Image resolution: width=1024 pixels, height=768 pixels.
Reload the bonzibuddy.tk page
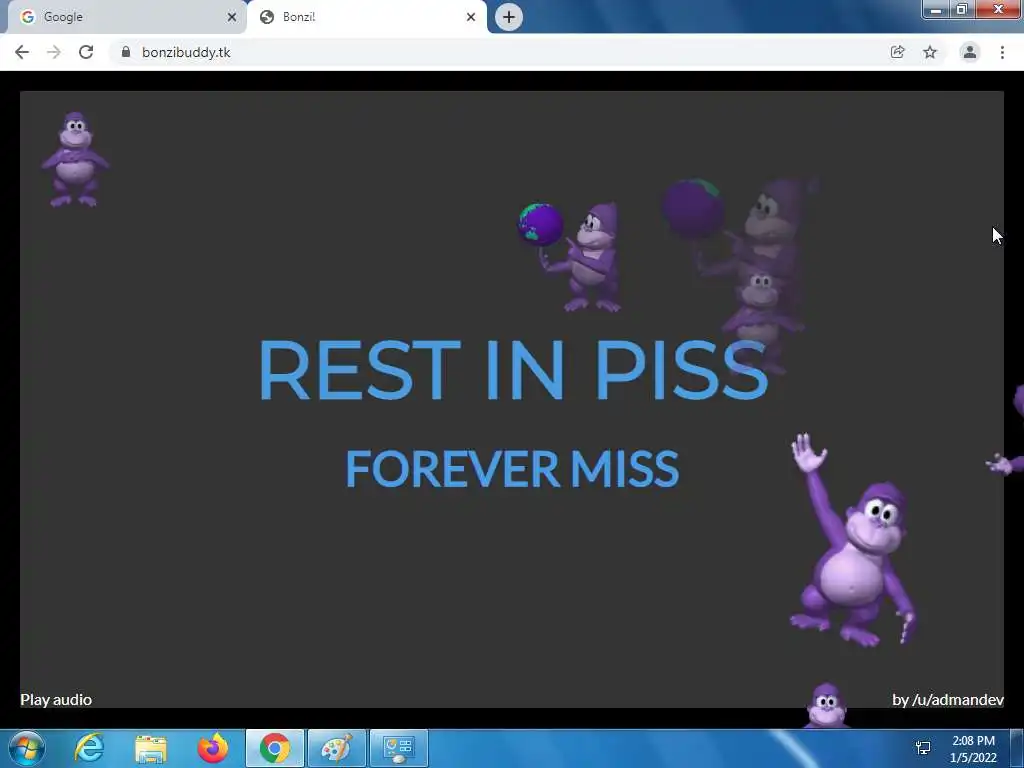point(86,52)
